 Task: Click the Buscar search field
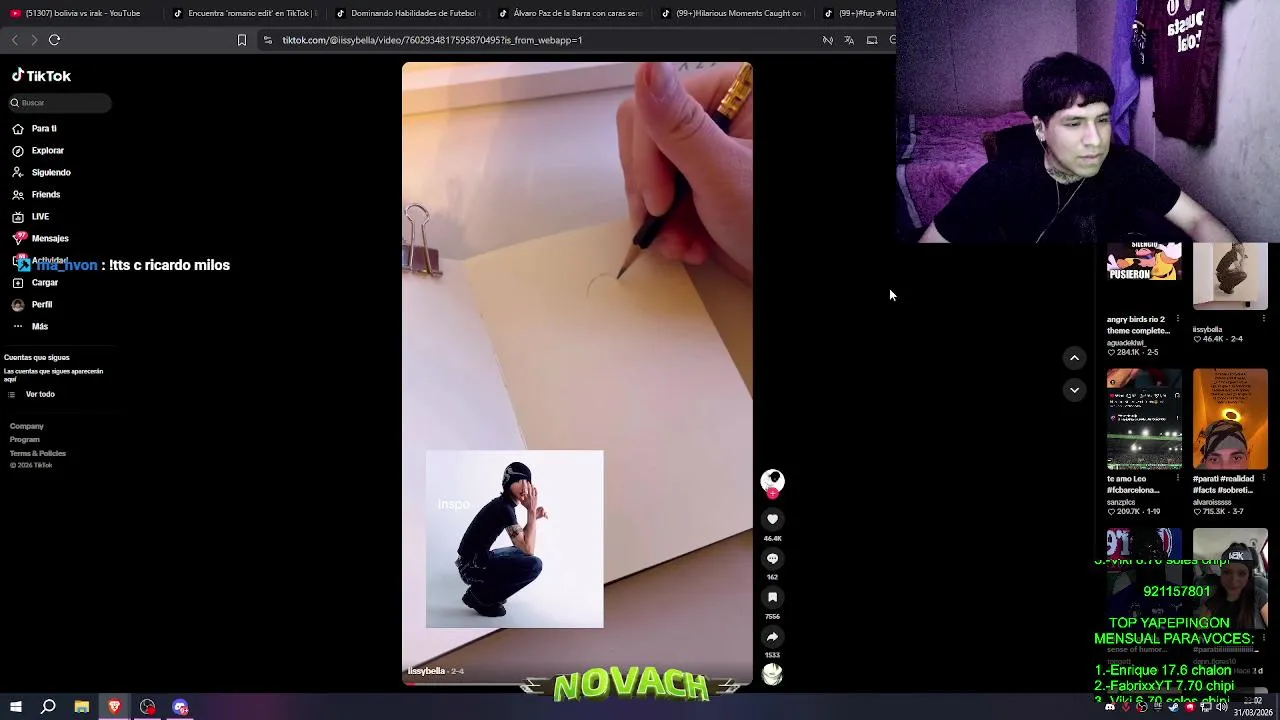pyautogui.click(x=60, y=103)
